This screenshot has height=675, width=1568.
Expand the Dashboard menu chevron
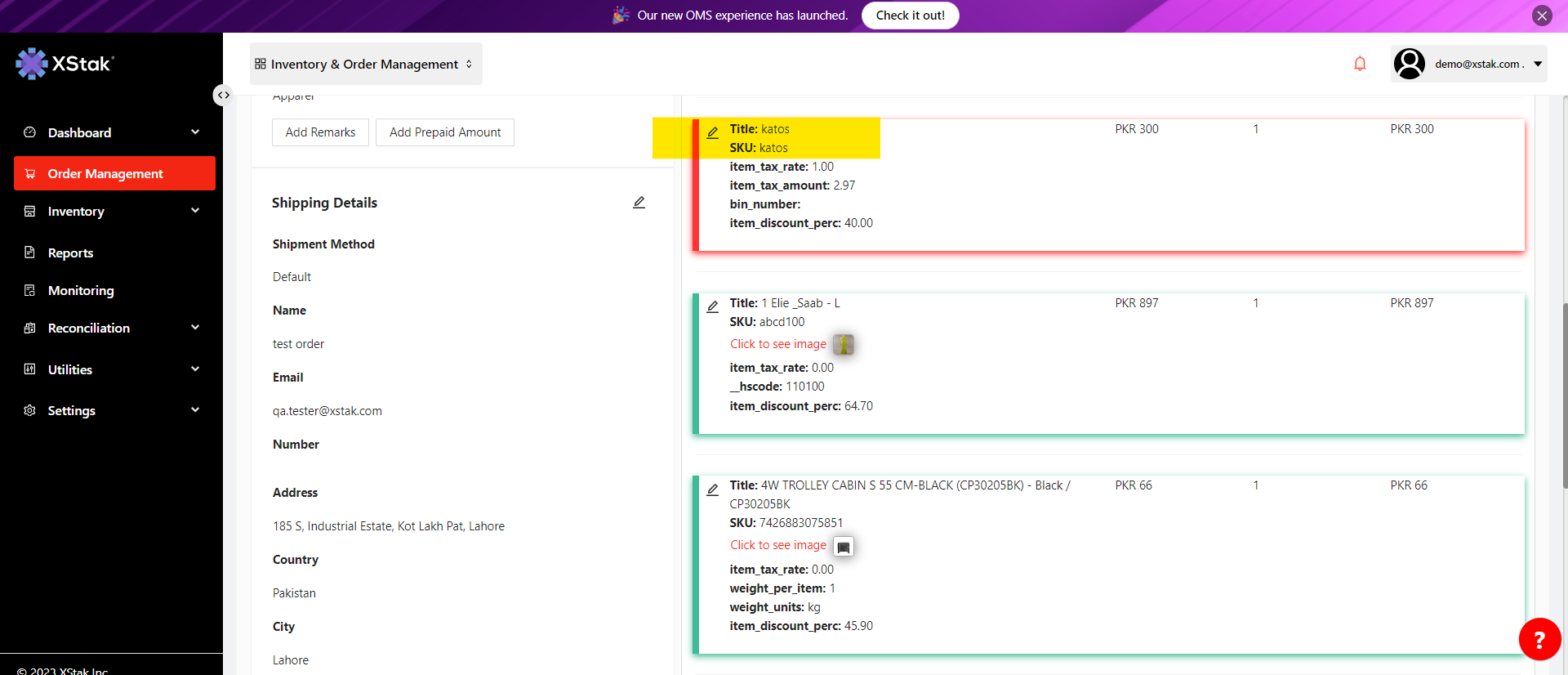(x=195, y=132)
